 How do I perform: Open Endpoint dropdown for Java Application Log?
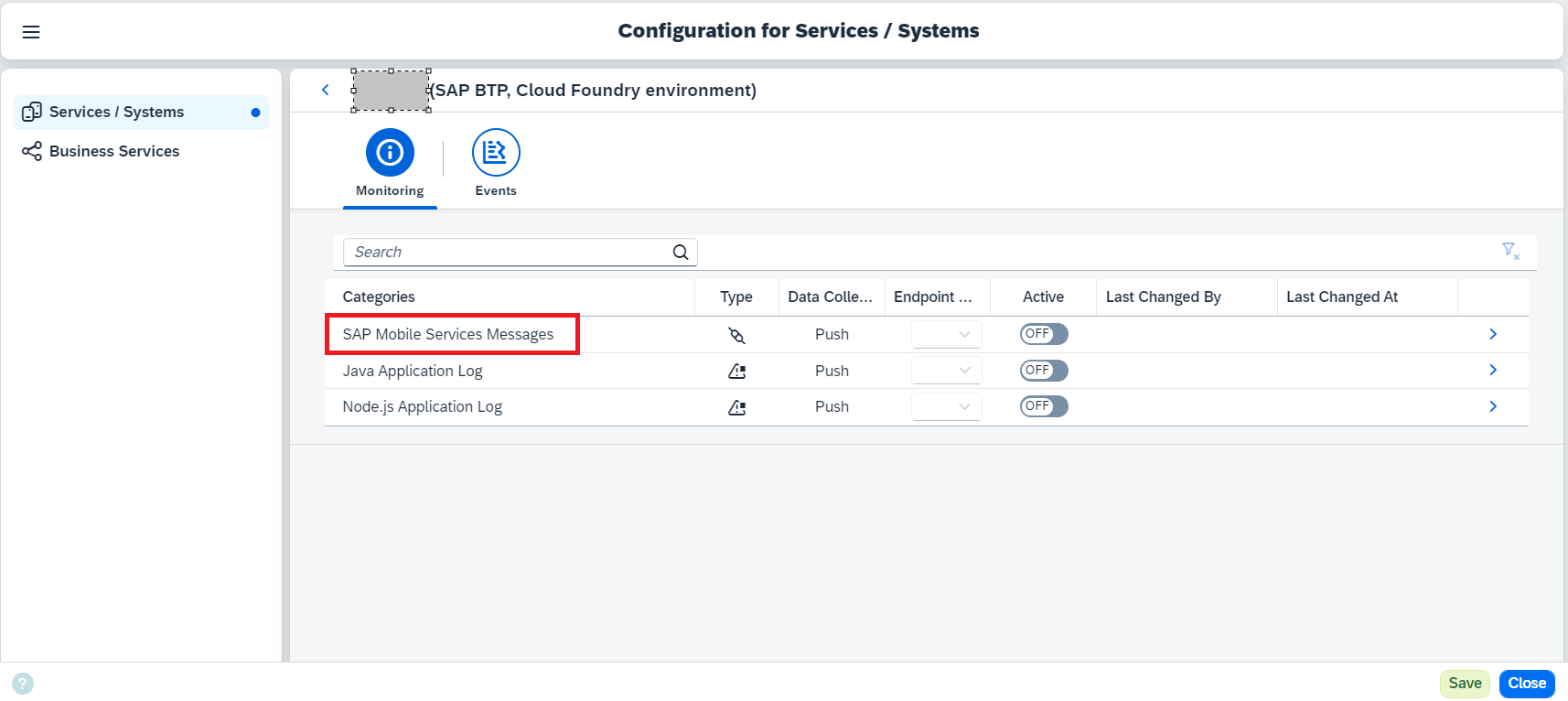pos(946,371)
